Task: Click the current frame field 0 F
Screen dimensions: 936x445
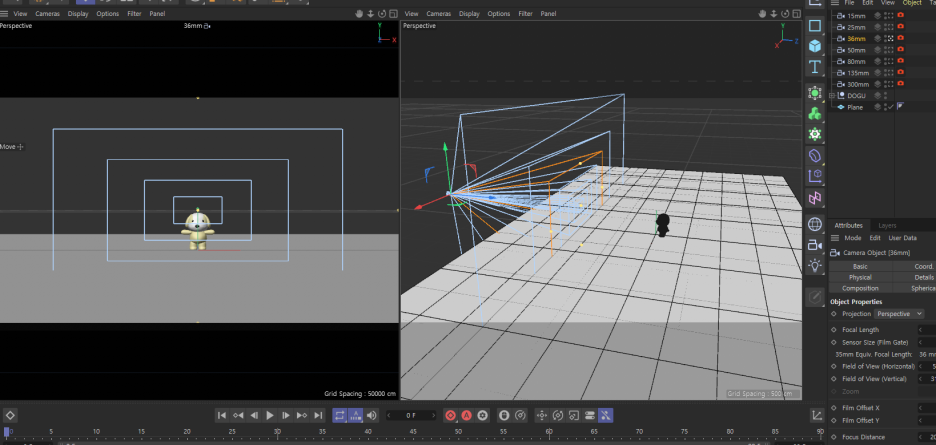Action: 411,415
